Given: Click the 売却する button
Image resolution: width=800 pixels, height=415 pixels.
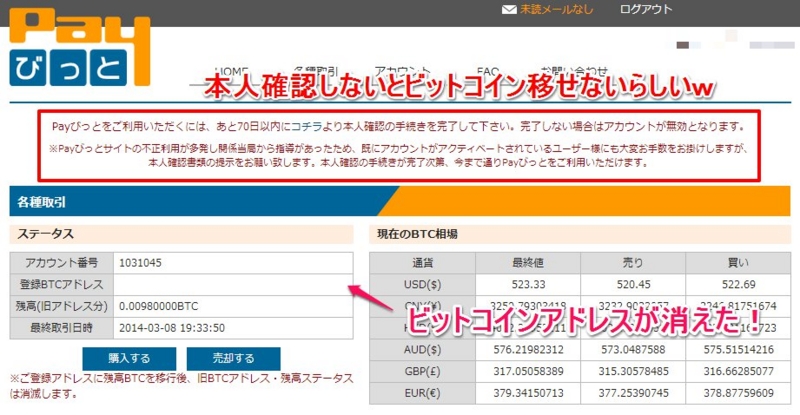Looking at the screenshot, I should pos(233,358).
